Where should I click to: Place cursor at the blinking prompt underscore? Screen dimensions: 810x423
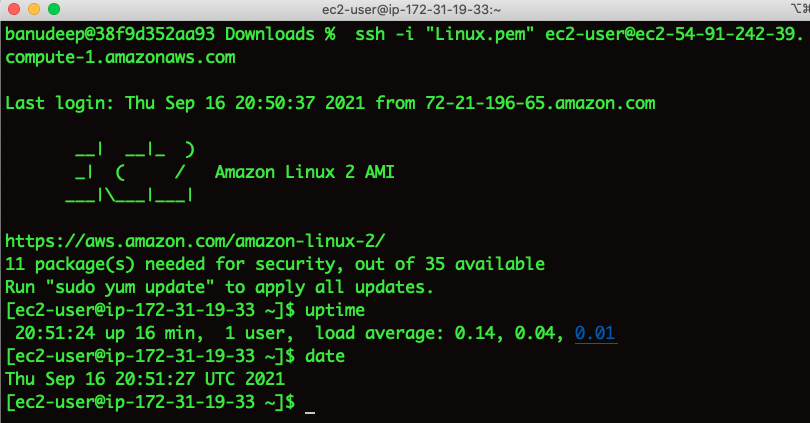310,412
